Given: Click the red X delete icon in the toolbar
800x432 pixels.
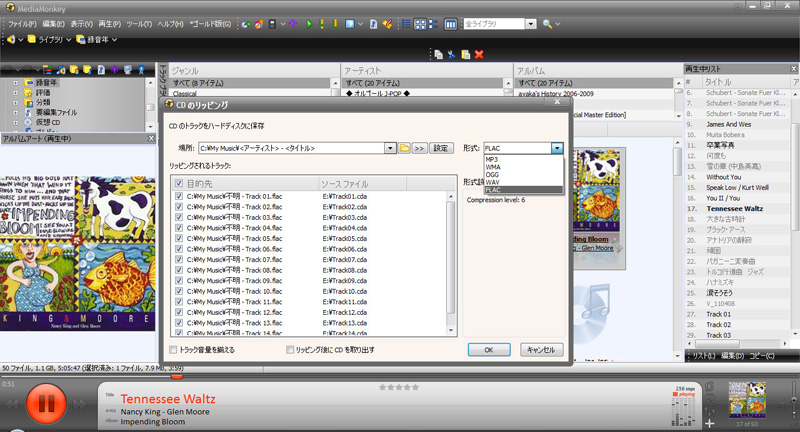Looking at the screenshot, I should pos(479,54).
